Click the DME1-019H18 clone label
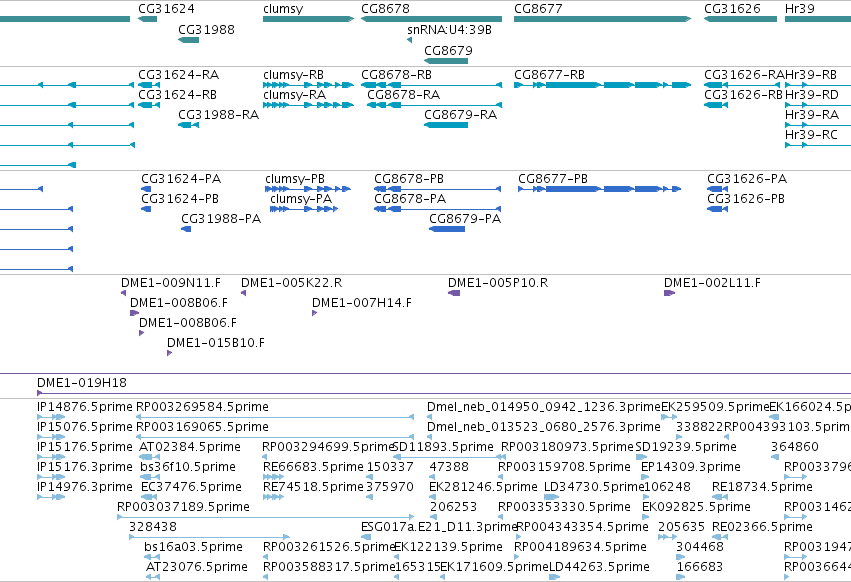 [x=82, y=383]
